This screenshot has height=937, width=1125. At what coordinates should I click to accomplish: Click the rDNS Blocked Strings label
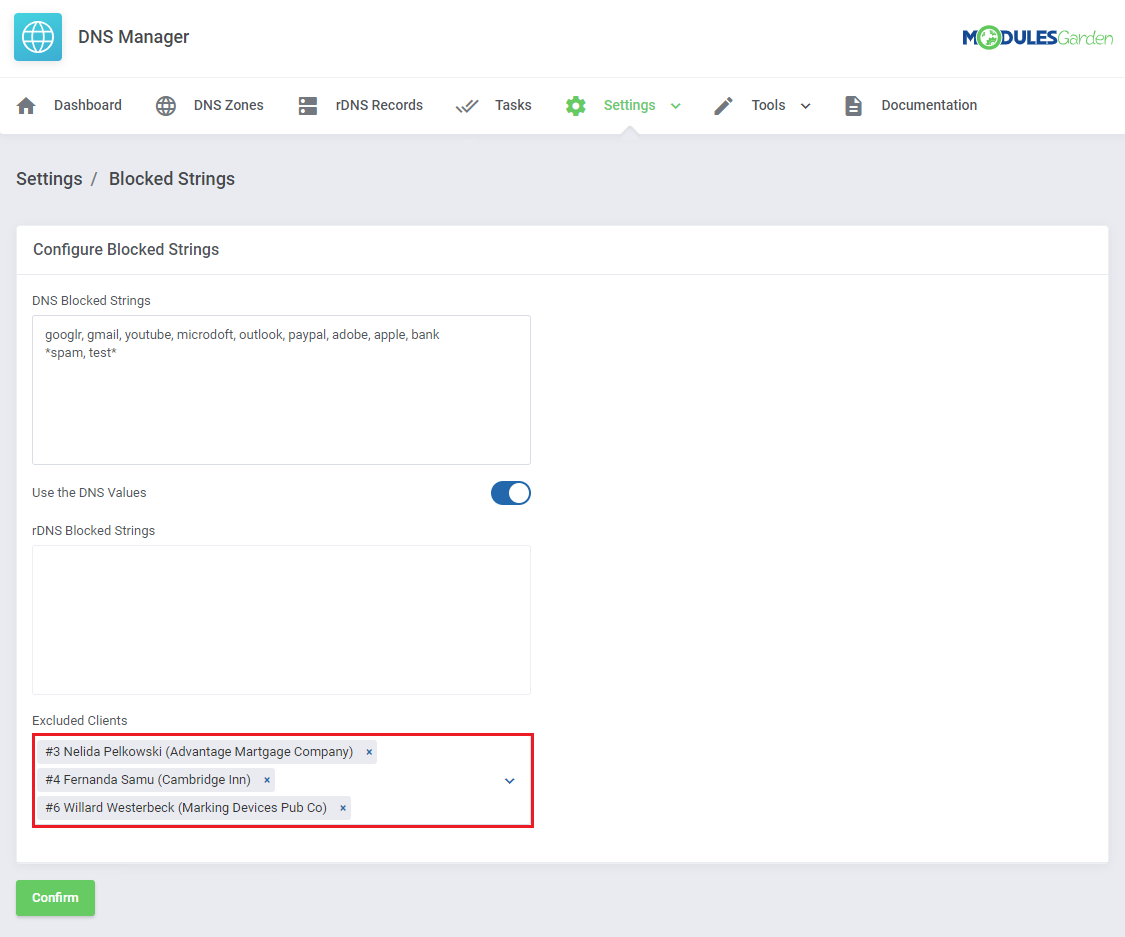(x=93, y=531)
